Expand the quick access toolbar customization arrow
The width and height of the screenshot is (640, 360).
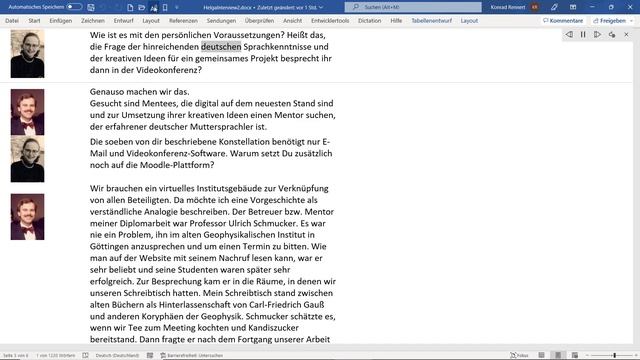[x=177, y=7]
